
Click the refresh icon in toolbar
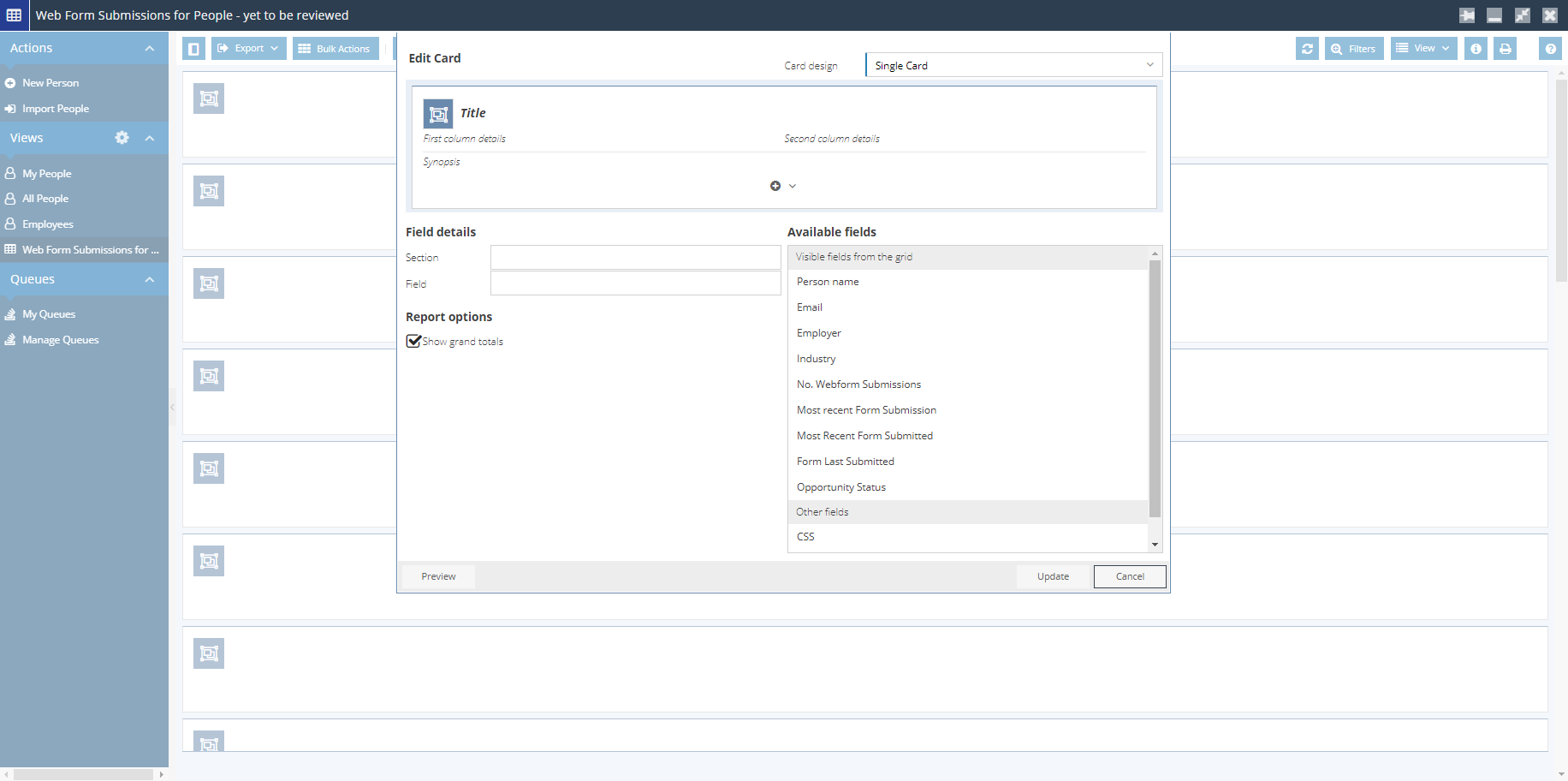coord(1307,49)
